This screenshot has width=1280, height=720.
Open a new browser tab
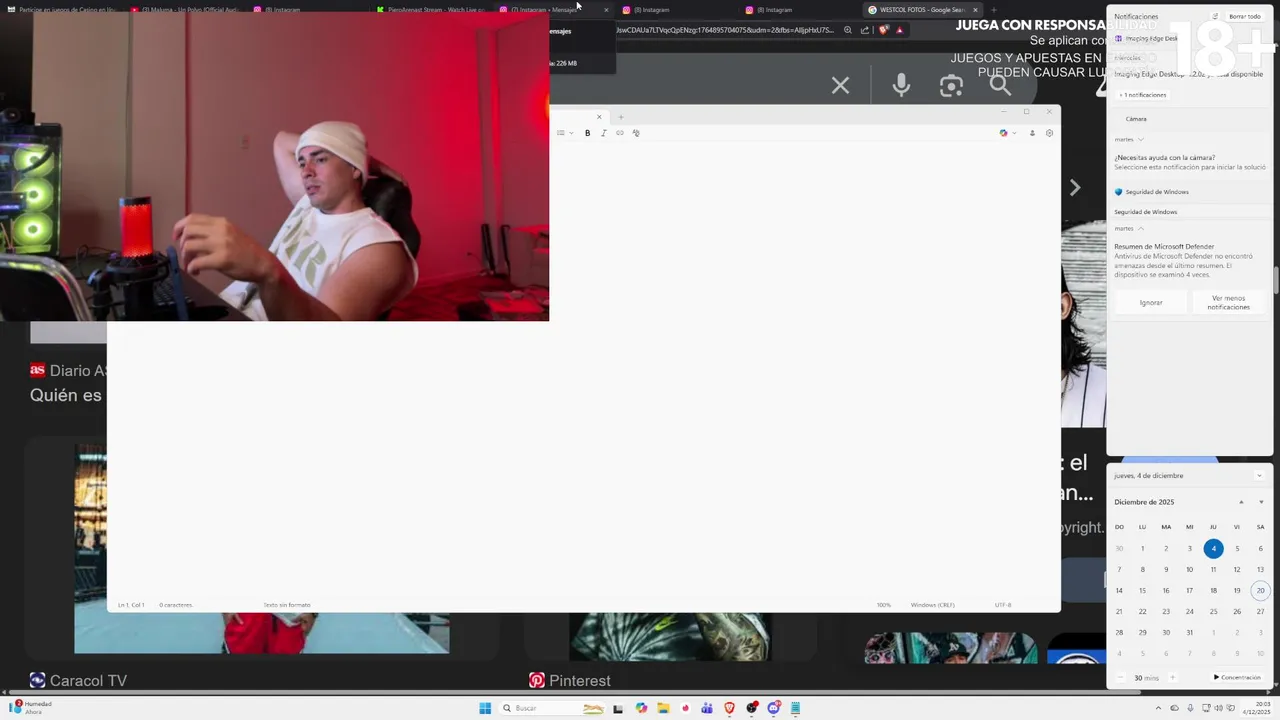pyautogui.click(x=993, y=10)
